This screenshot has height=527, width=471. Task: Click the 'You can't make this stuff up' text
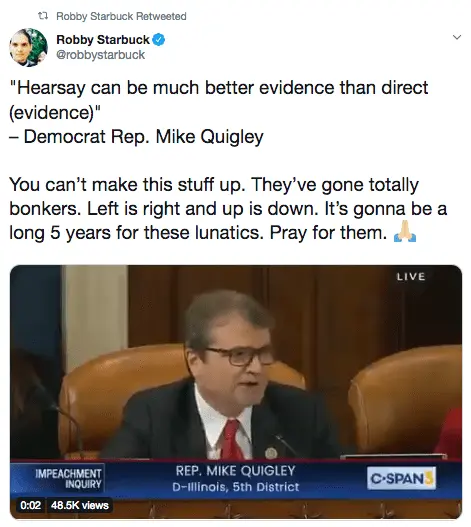(127, 185)
